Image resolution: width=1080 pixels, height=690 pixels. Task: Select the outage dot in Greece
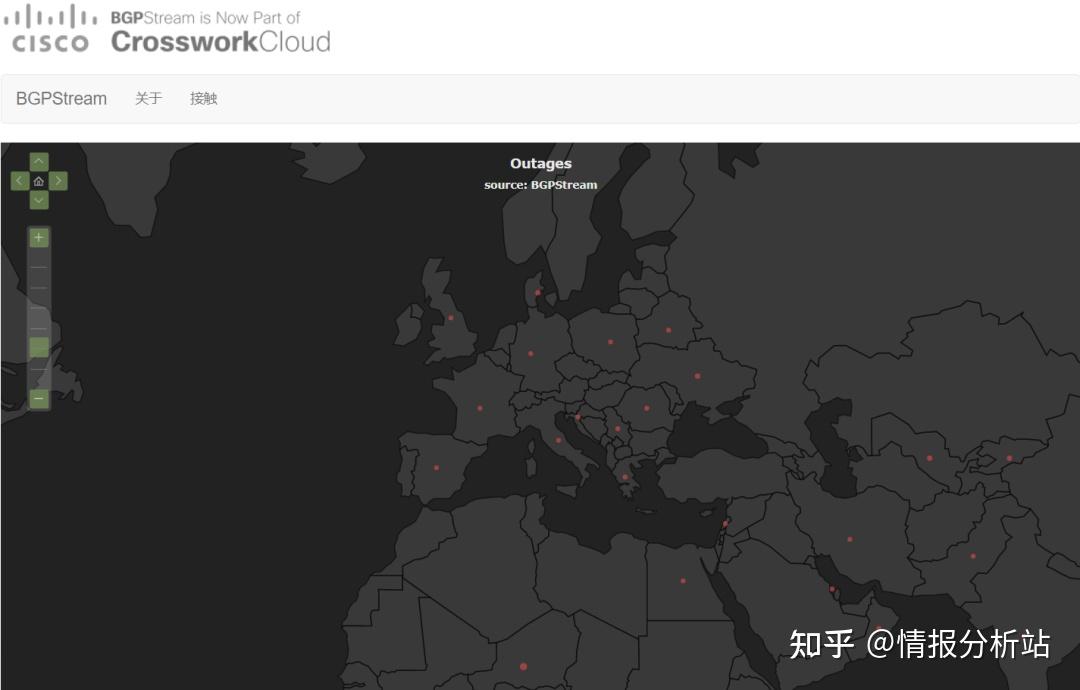(x=625, y=477)
